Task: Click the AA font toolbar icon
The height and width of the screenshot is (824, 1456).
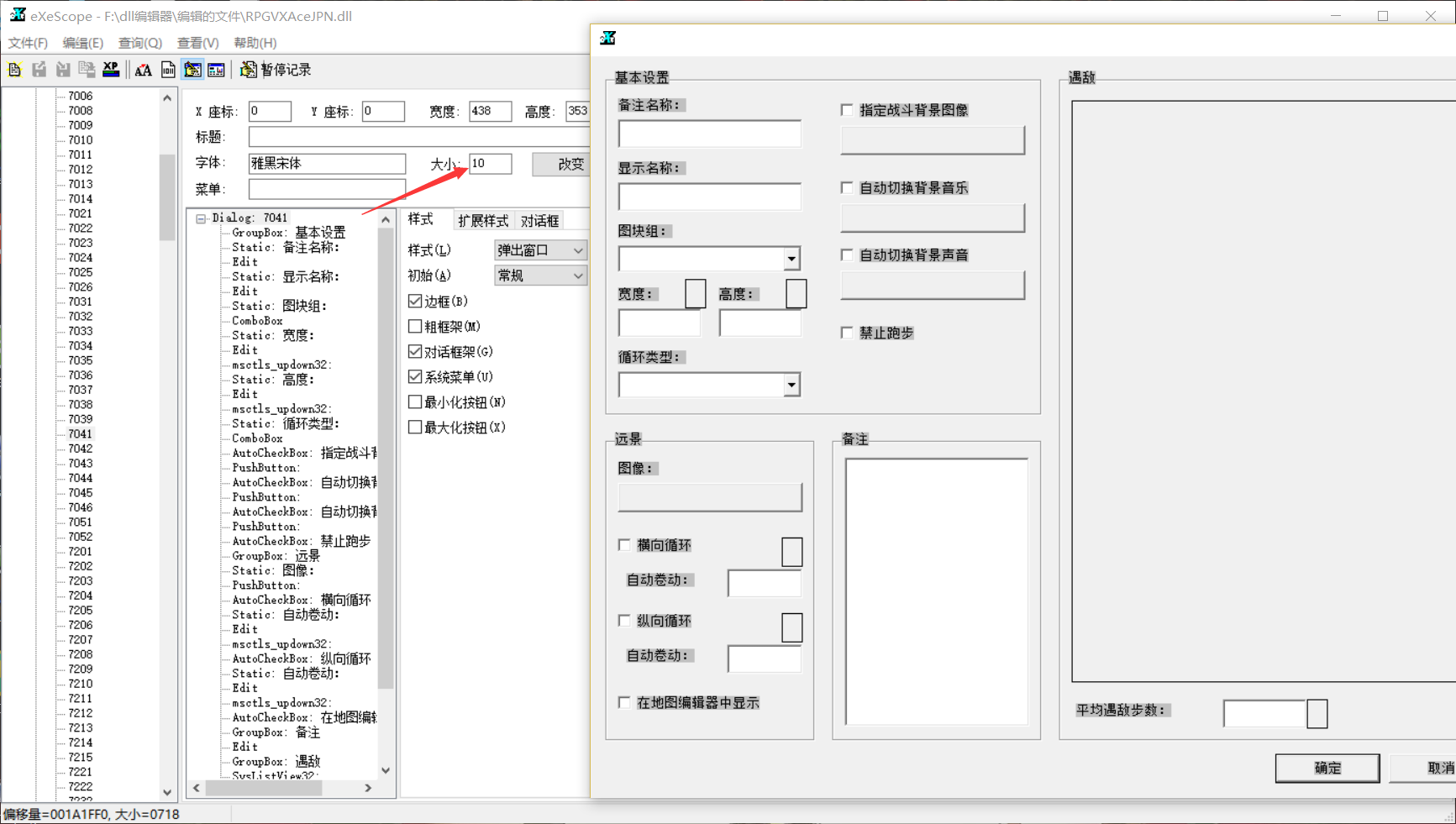Action: [144, 70]
